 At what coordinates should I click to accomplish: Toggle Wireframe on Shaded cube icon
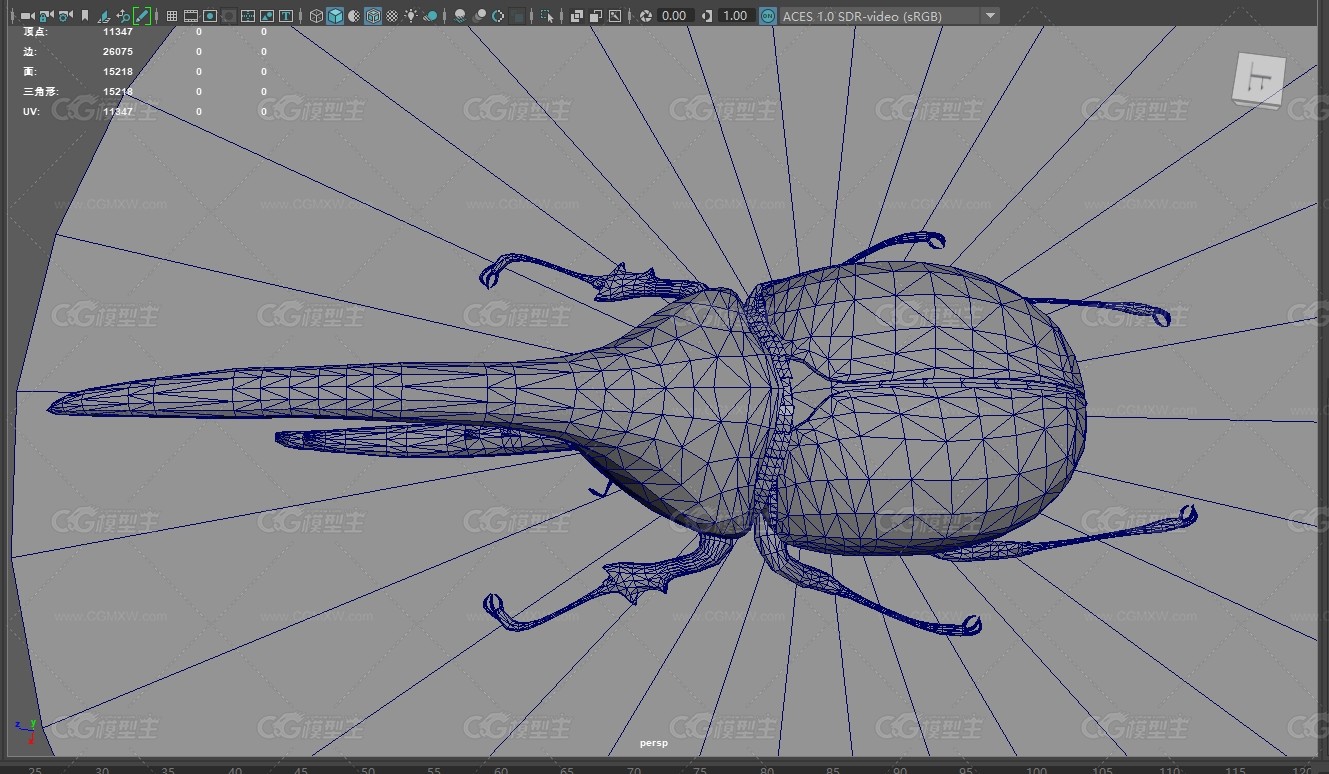(x=373, y=16)
